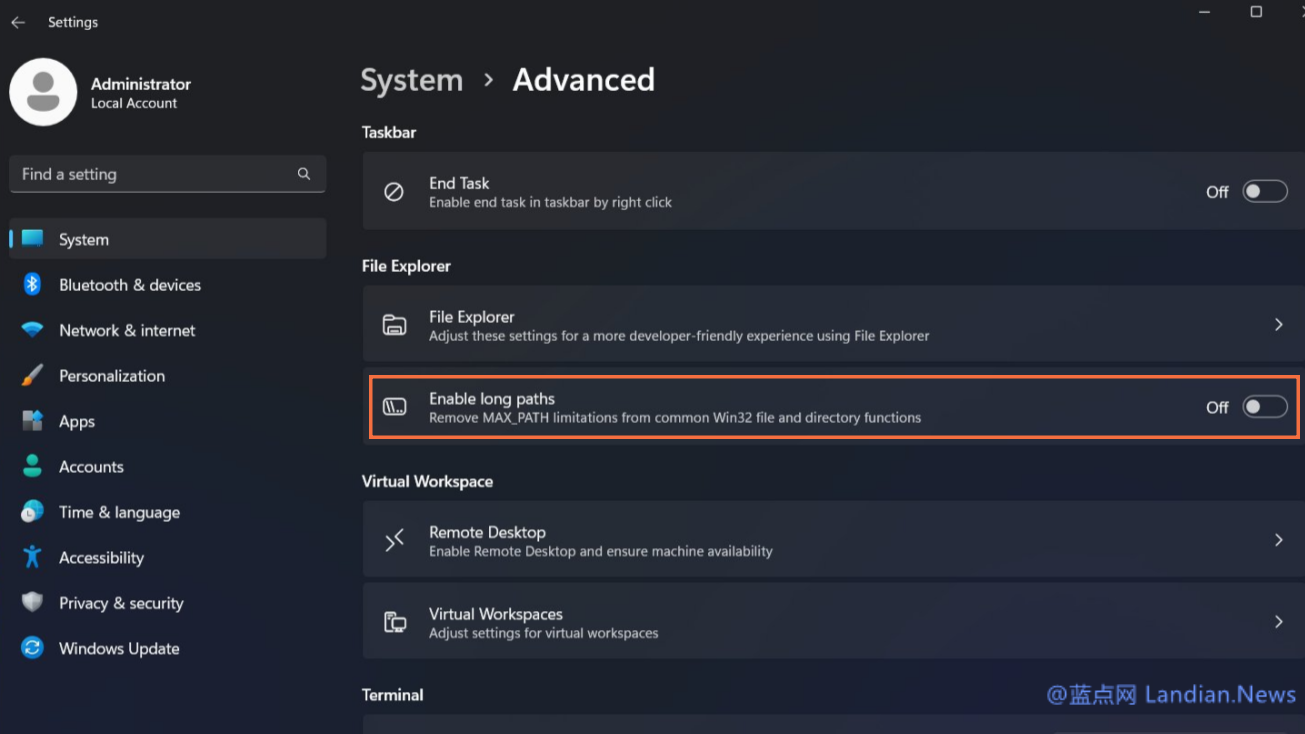Open Personalization settings
1305x734 pixels.
tap(167, 376)
